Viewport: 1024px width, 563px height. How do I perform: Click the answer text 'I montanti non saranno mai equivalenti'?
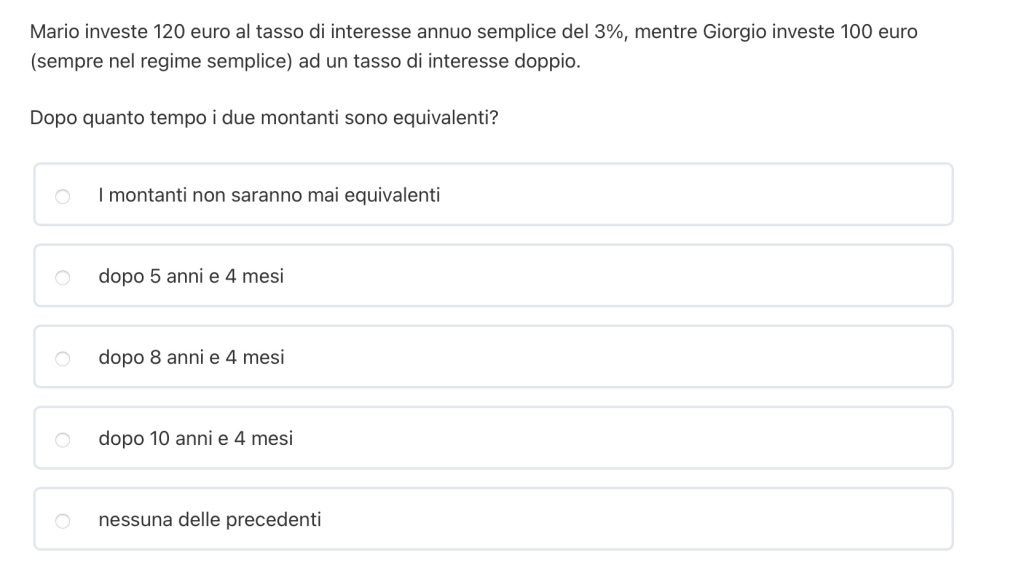(x=269, y=195)
